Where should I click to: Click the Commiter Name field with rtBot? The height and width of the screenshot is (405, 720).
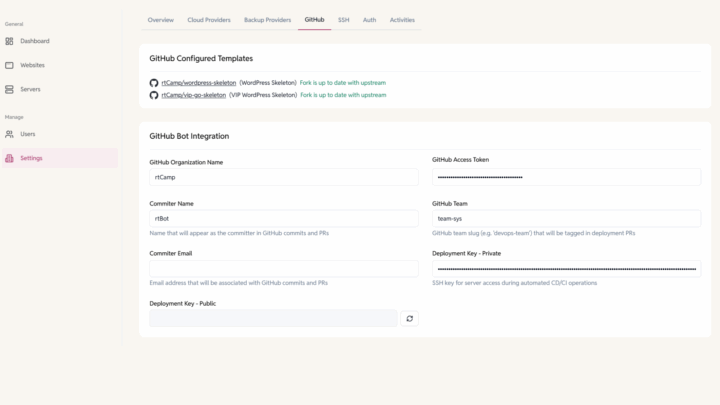[284, 219]
